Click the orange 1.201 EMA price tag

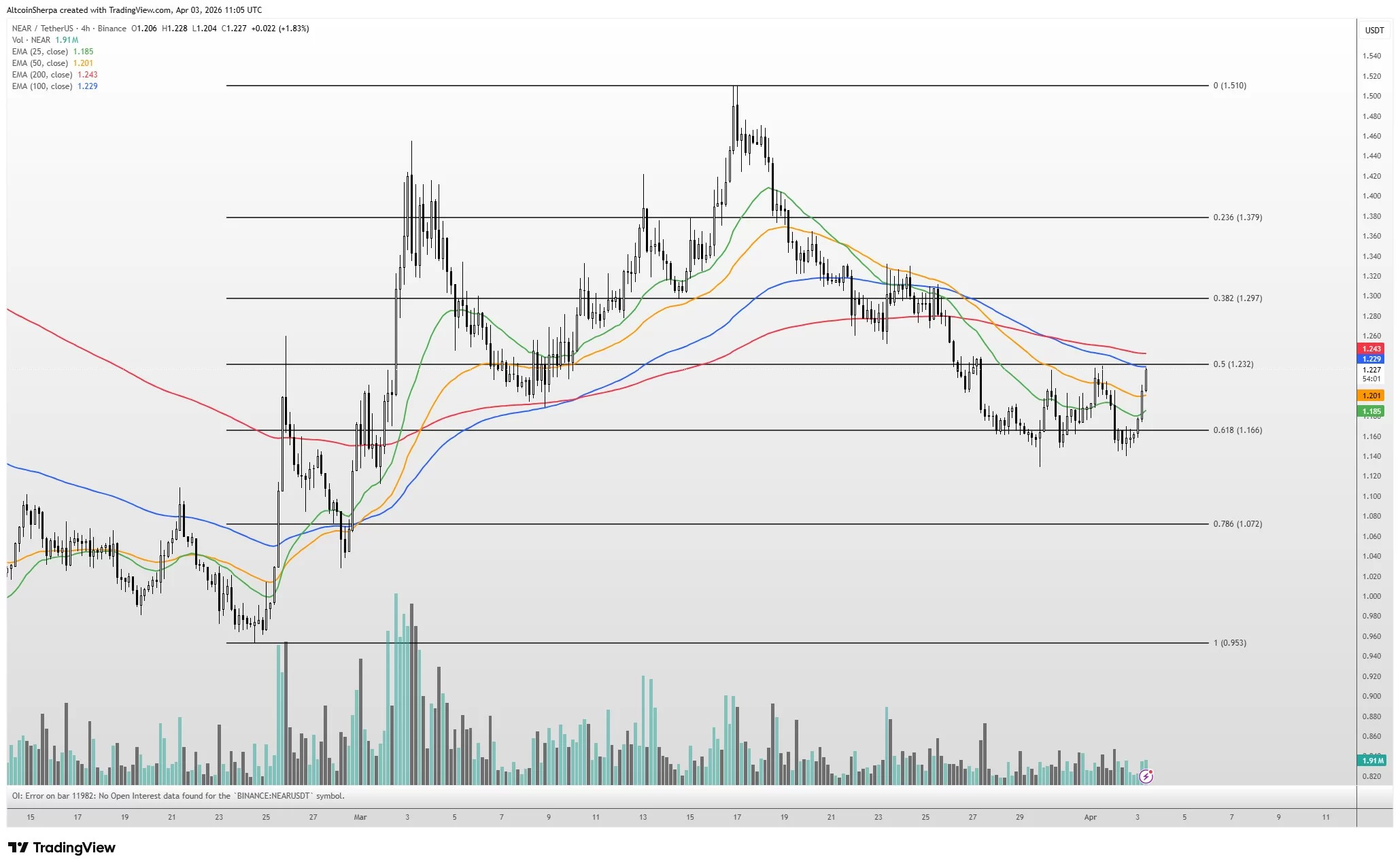[x=1371, y=396]
